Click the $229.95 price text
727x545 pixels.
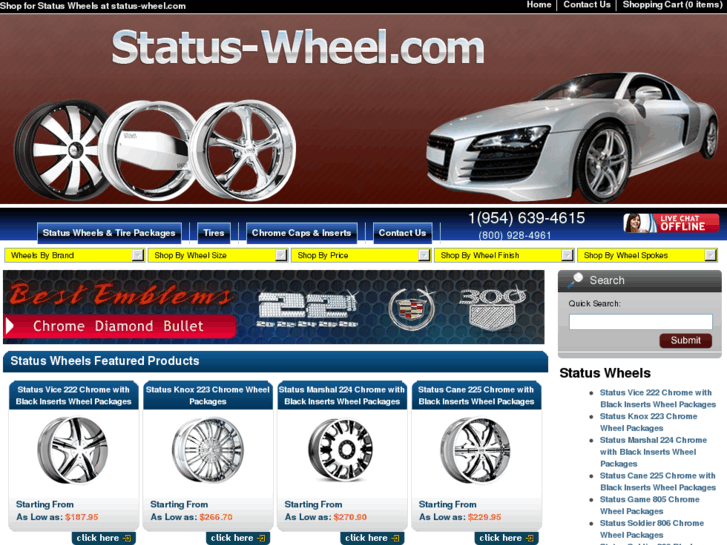485,517
